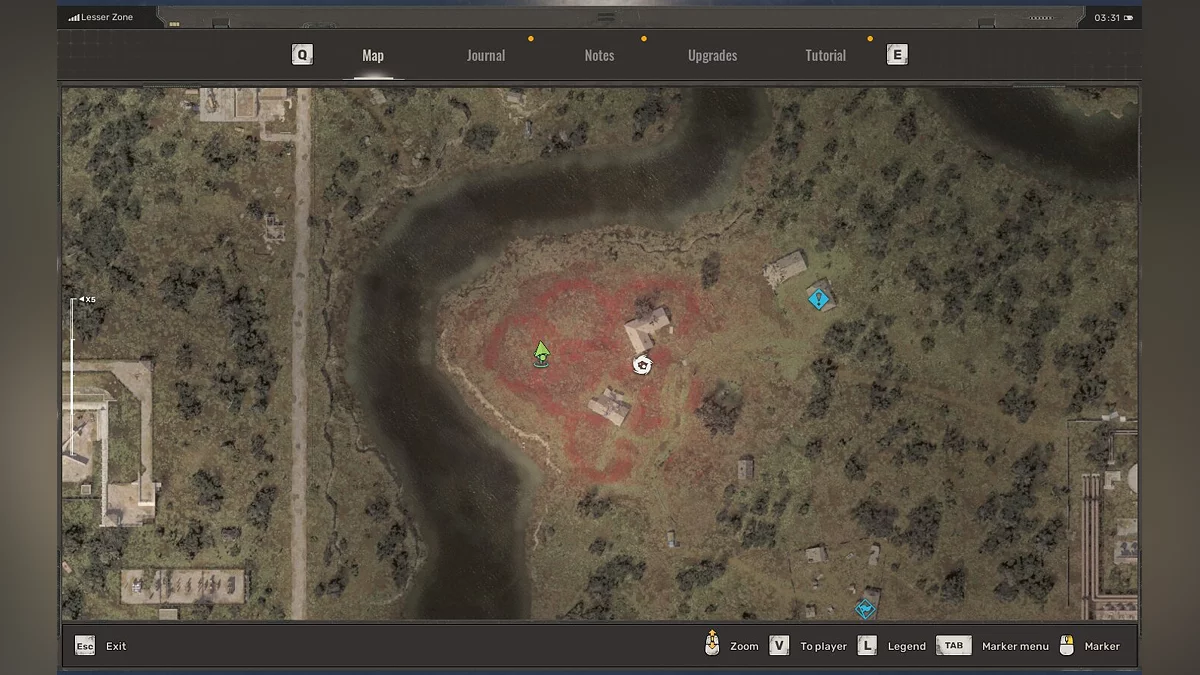Viewport: 1200px width, 675px height.
Task: Click the Lesser Zone location label
Action: click(x=107, y=17)
